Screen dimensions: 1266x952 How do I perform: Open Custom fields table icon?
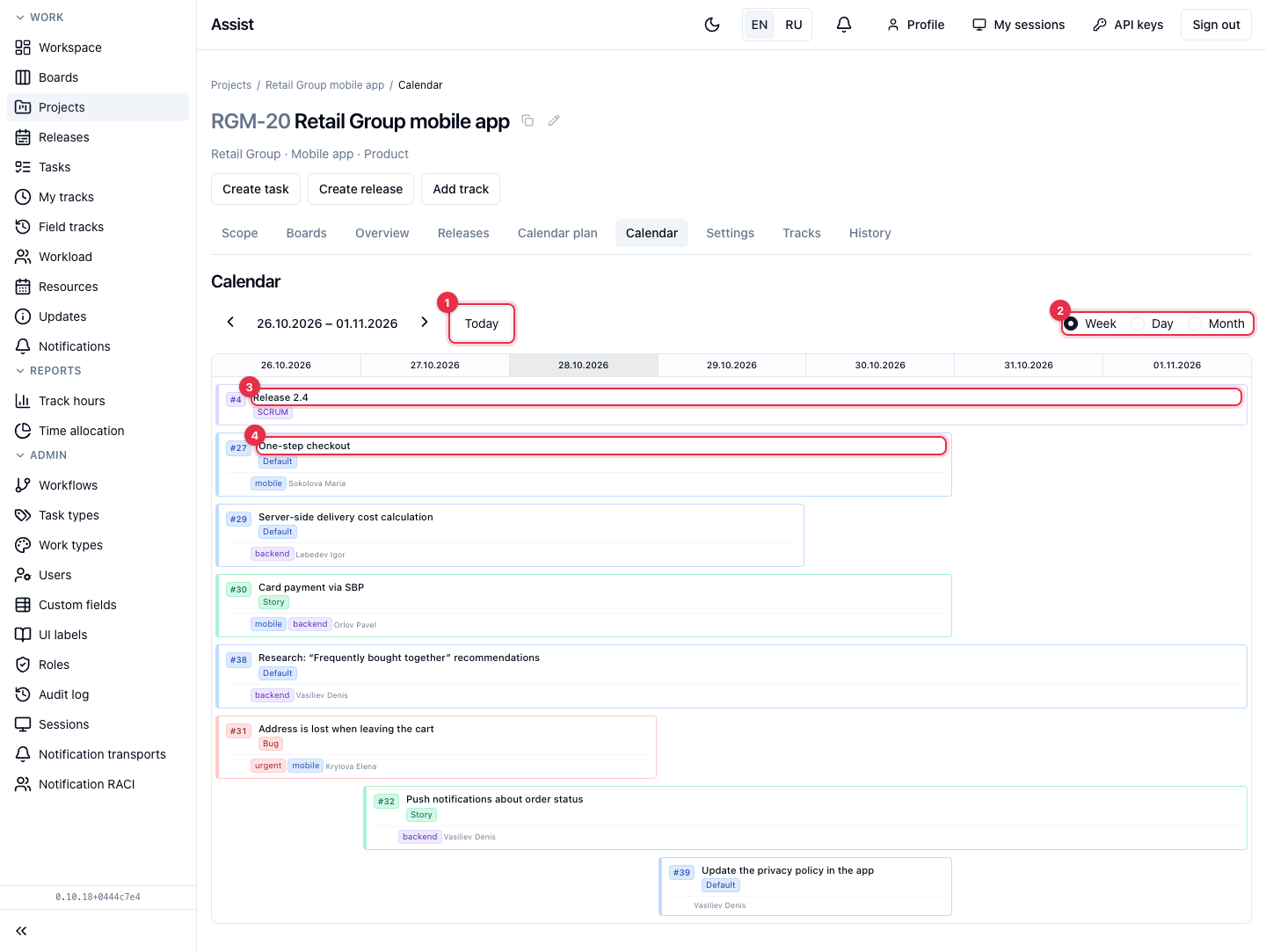pos(23,605)
